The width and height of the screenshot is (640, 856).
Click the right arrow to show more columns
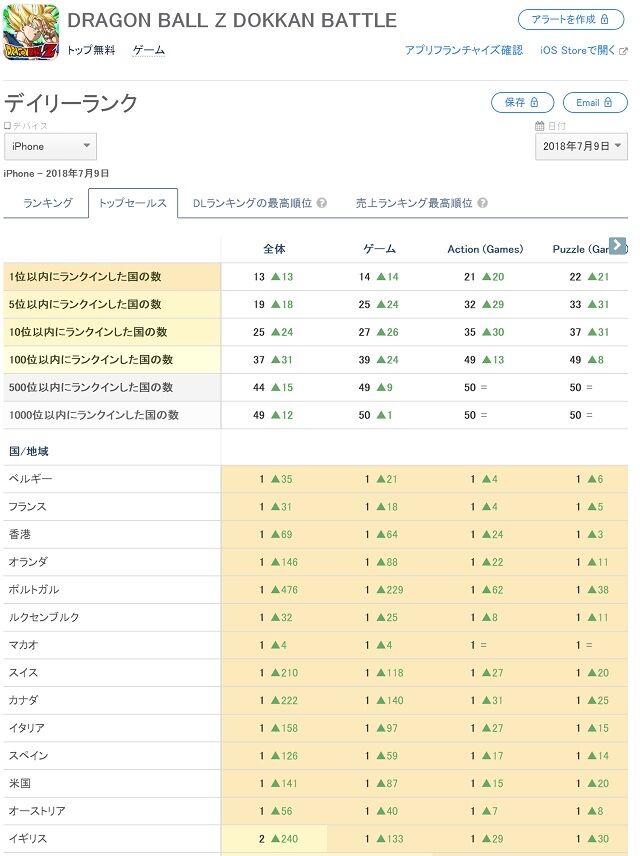(617, 246)
